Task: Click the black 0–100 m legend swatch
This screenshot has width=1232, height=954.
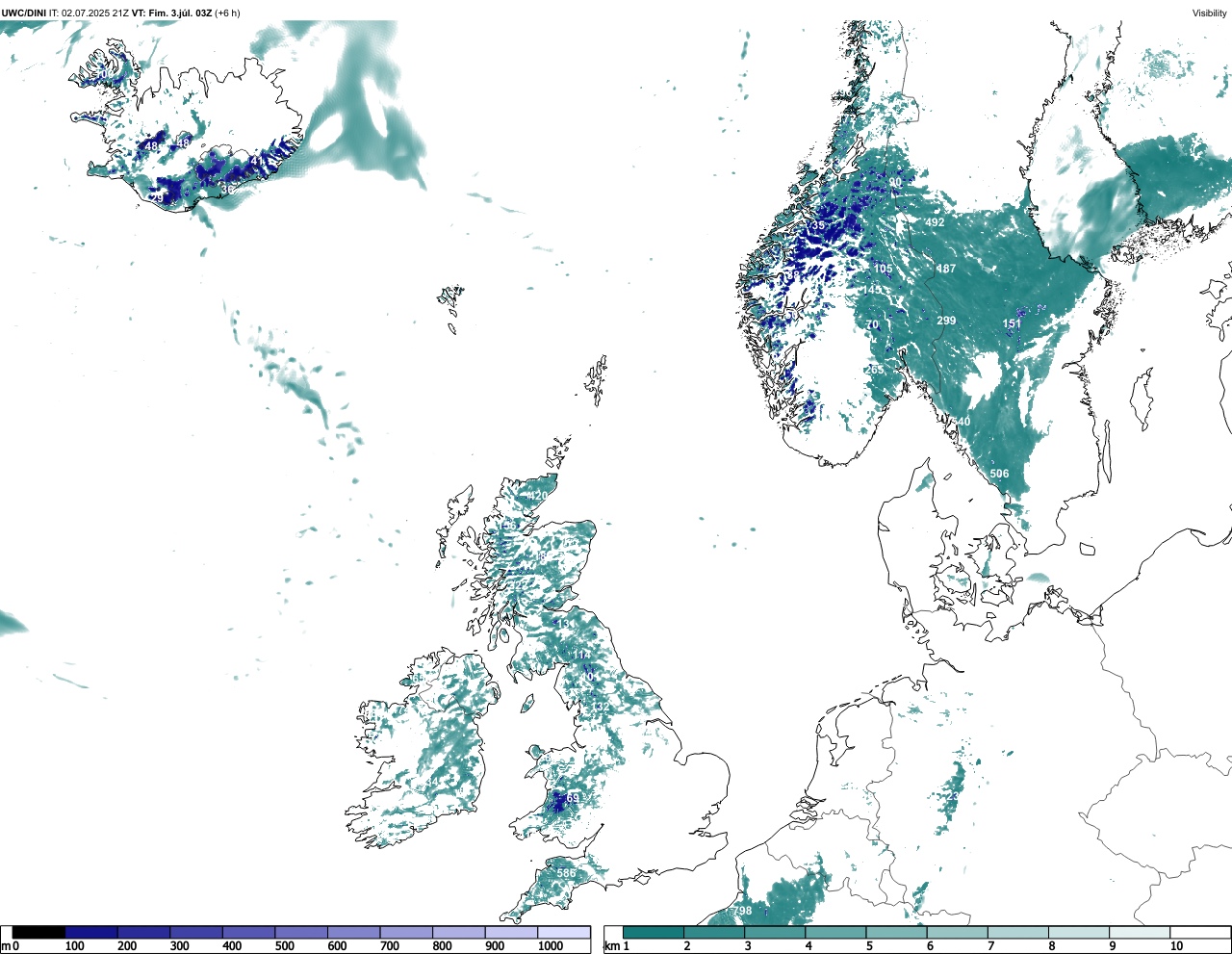Action: (38, 932)
